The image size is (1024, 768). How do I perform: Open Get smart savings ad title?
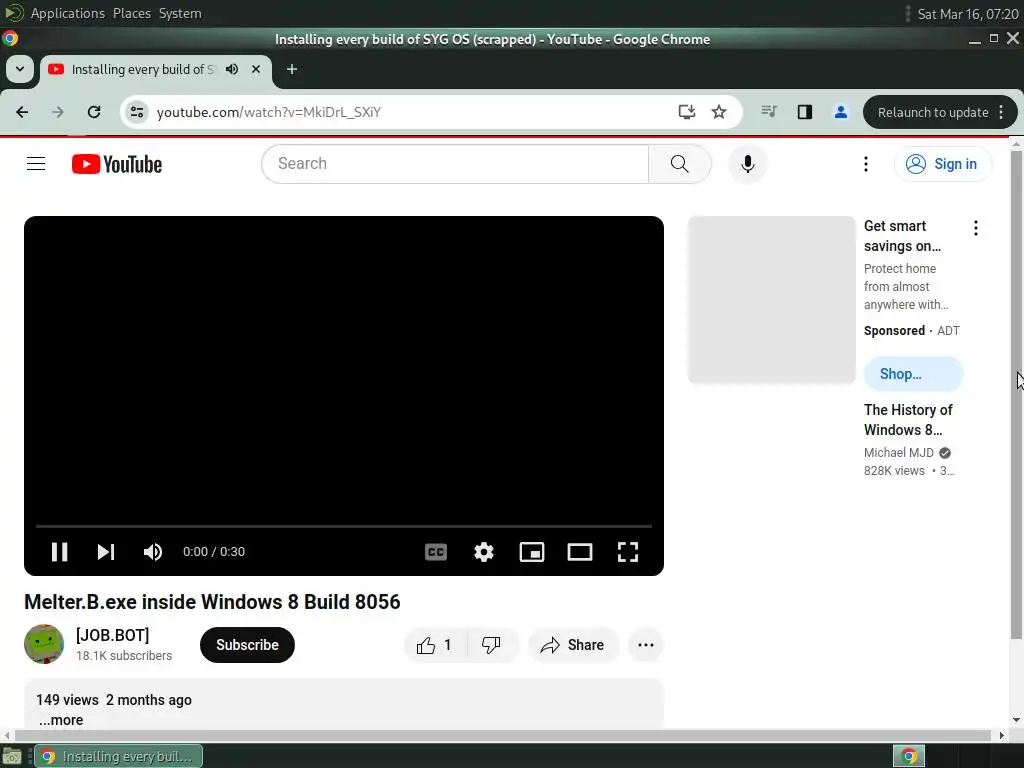click(903, 236)
